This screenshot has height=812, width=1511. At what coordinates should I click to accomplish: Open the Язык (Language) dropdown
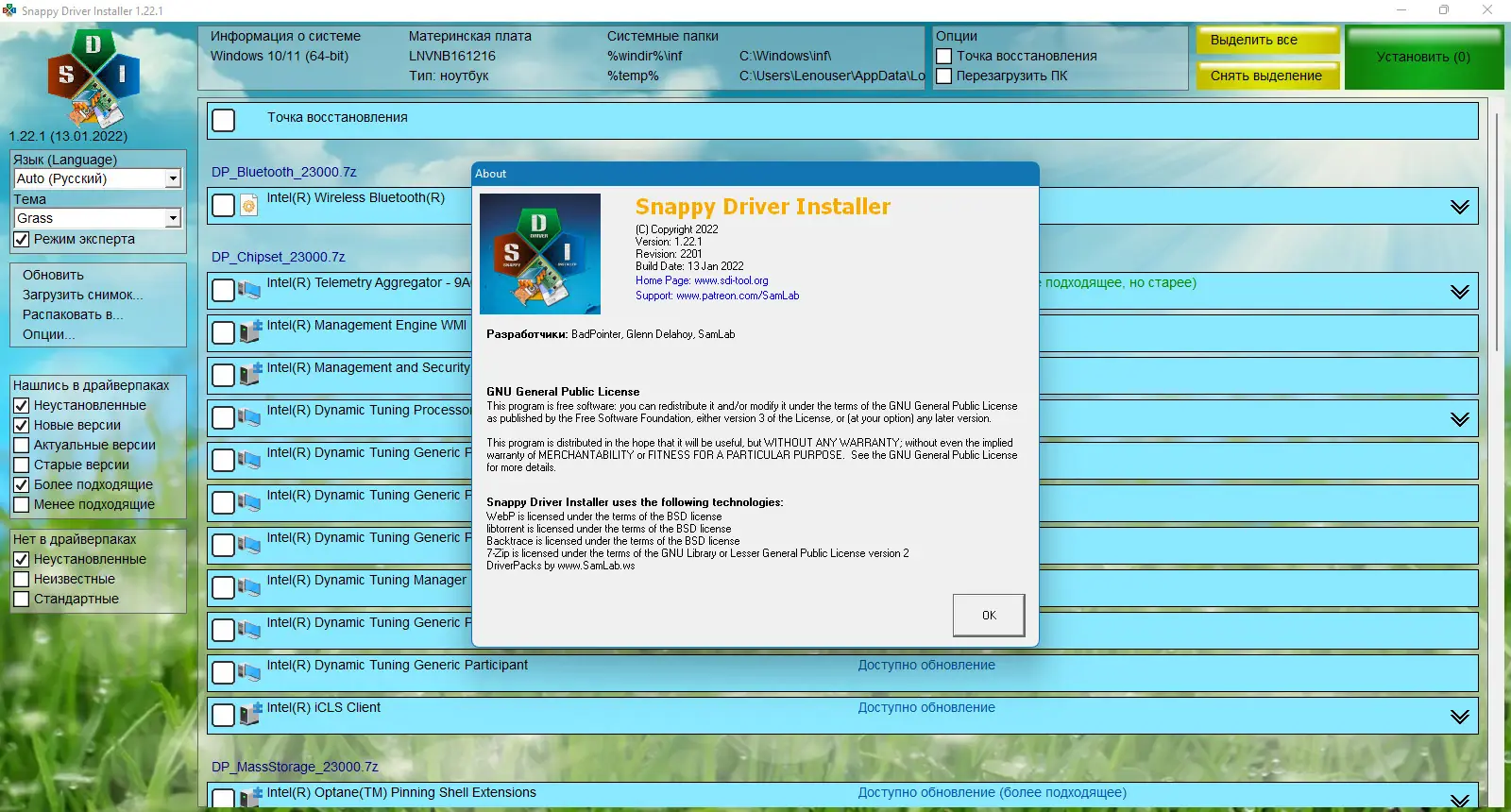click(x=97, y=178)
